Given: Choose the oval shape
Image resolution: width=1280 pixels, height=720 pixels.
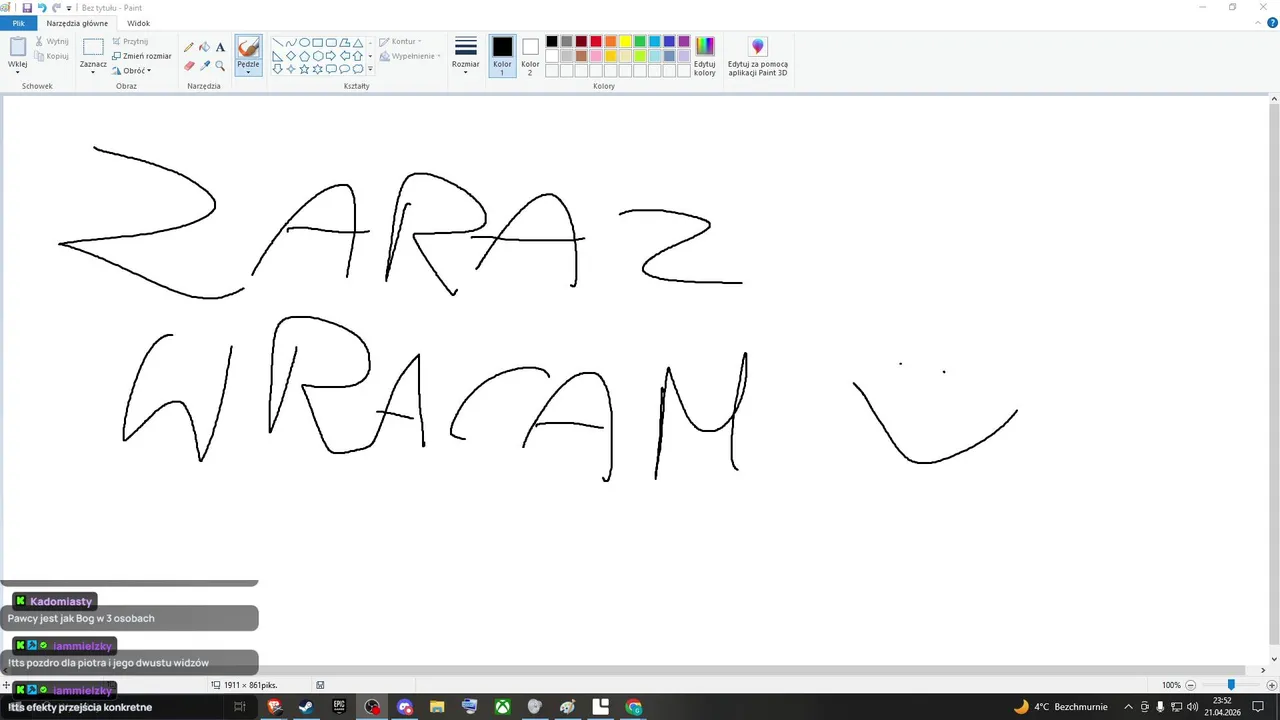Looking at the screenshot, I should tap(304, 43).
